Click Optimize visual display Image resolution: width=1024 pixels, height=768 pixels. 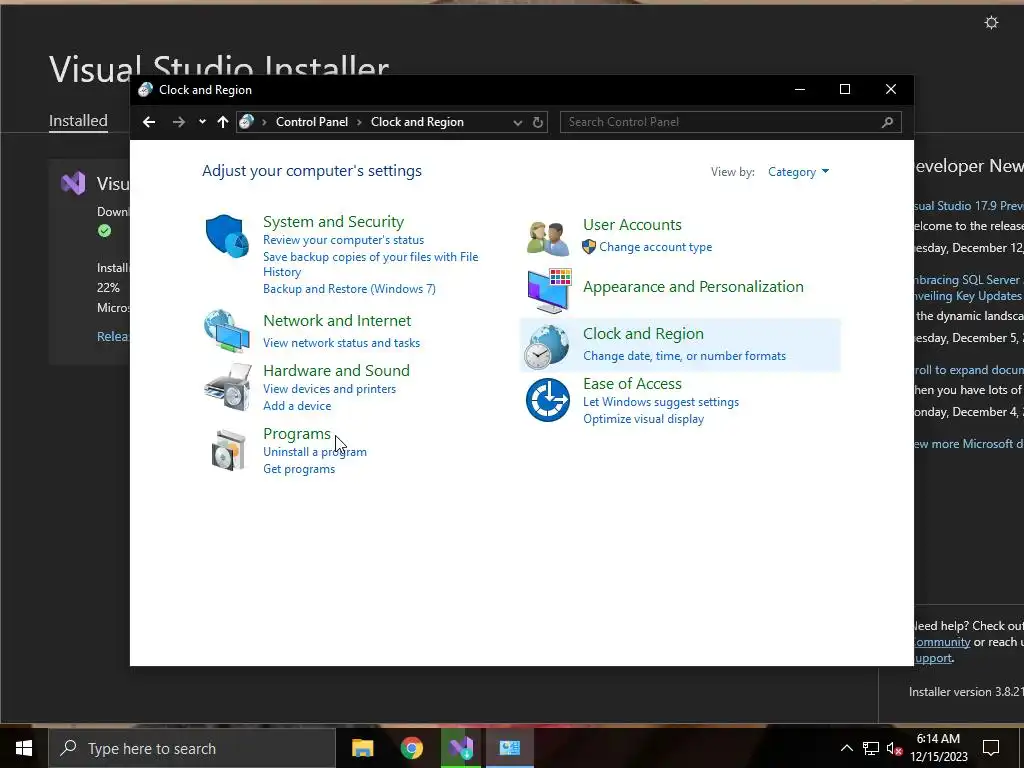643,419
